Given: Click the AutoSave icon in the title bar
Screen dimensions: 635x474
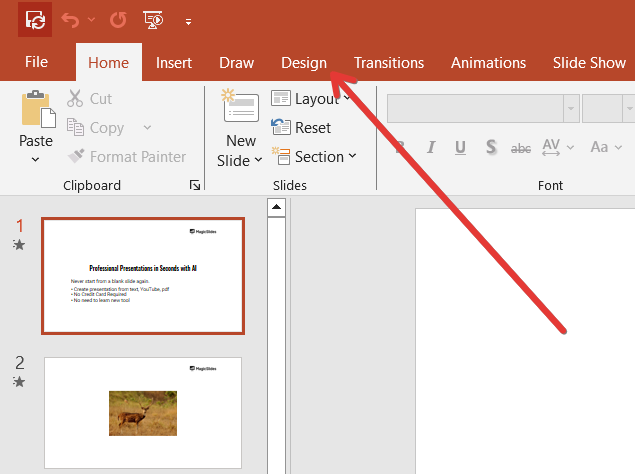Looking at the screenshot, I should (x=35, y=20).
